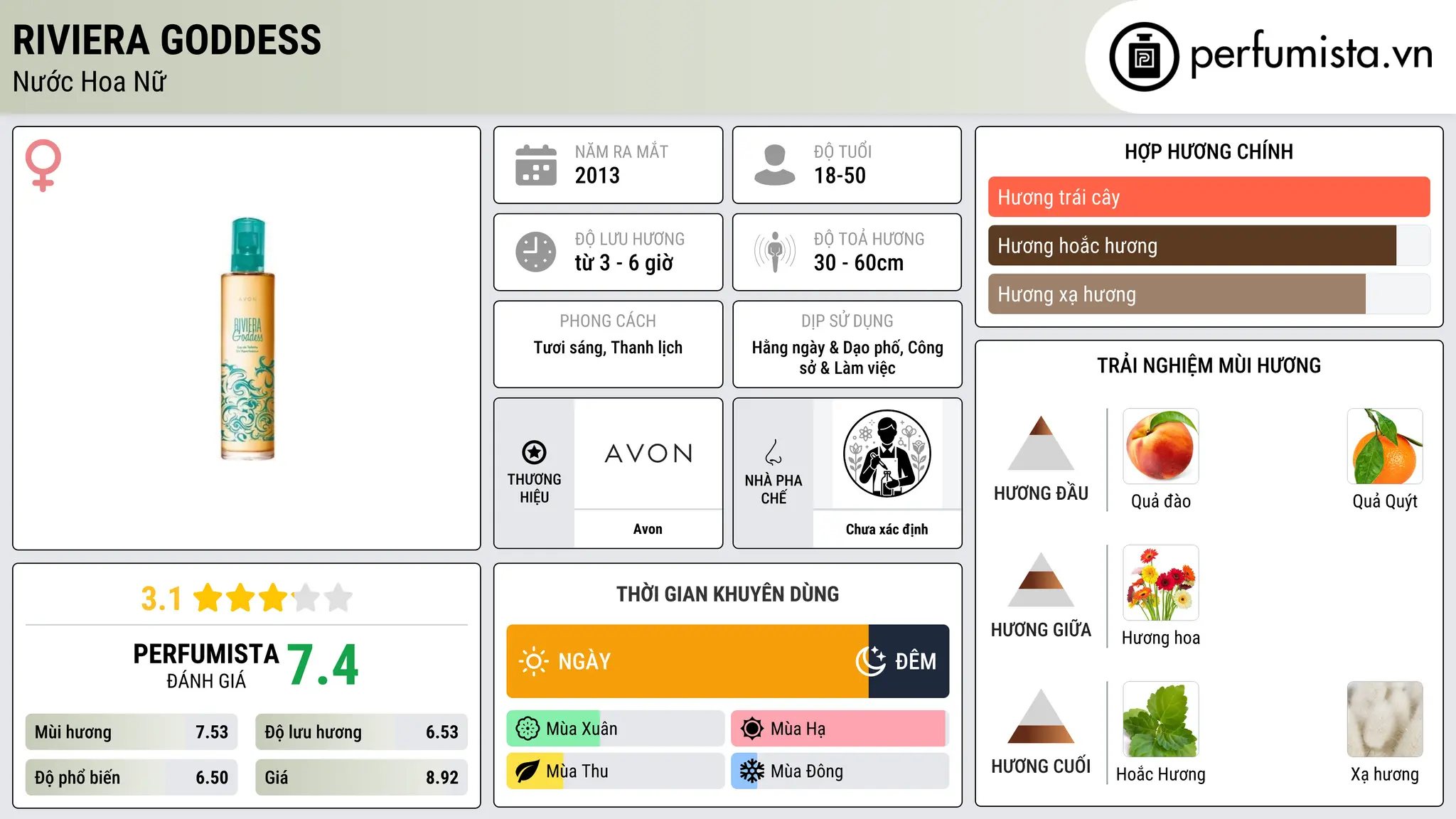The width and height of the screenshot is (1456, 819).
Task: Click the Hợp hương chính heading
Action: pyautogui.click(x=1209, y=151)
